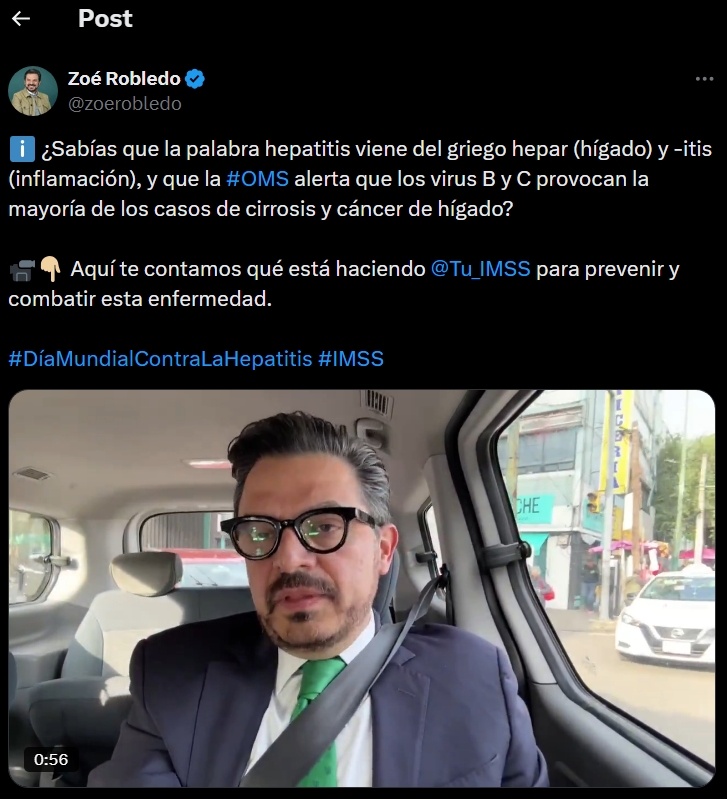Click the blue information emoji icon
This screenshot has width=727, height=799.
22,149
